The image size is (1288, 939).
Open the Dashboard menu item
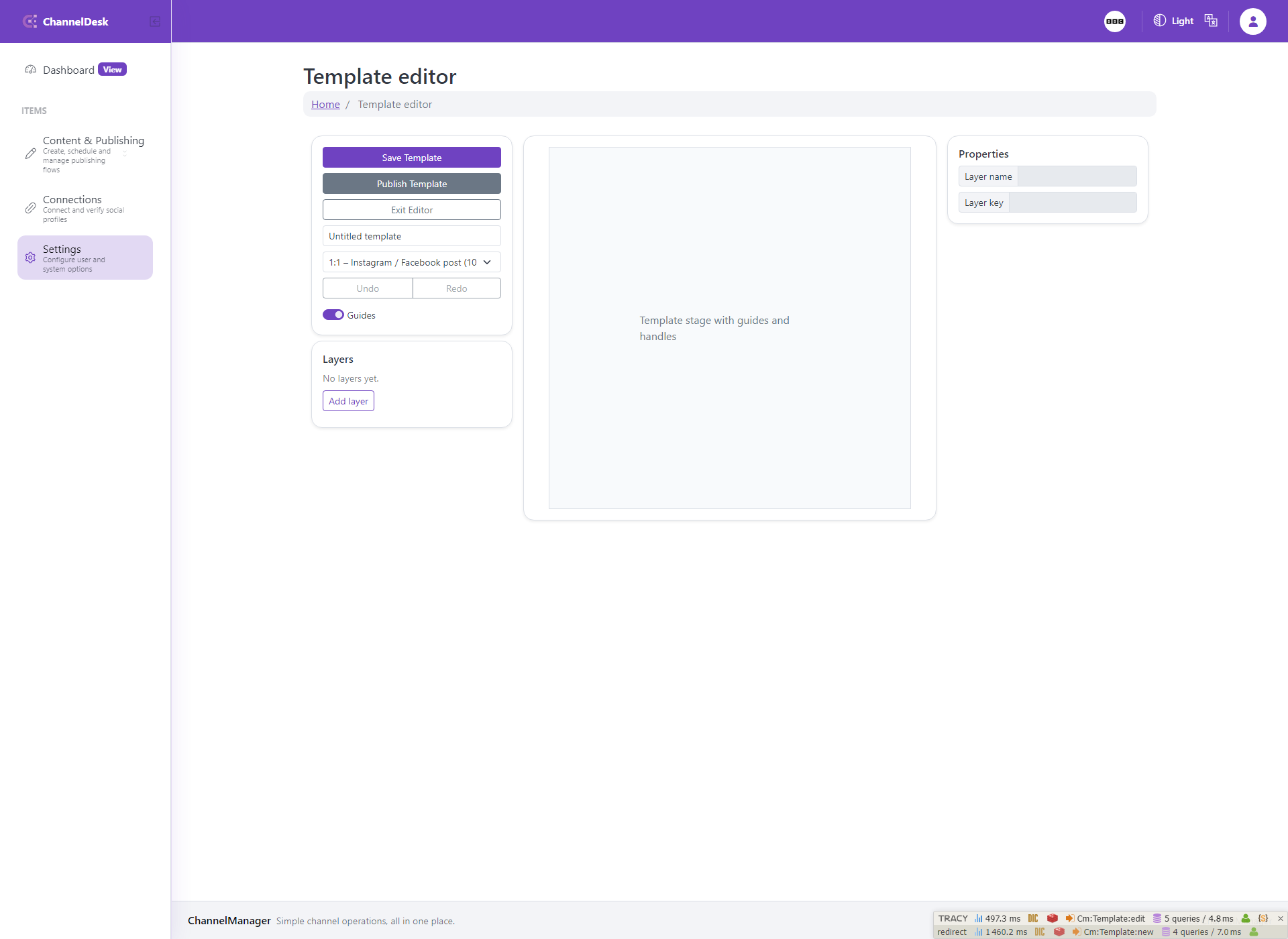coord(85,70)
